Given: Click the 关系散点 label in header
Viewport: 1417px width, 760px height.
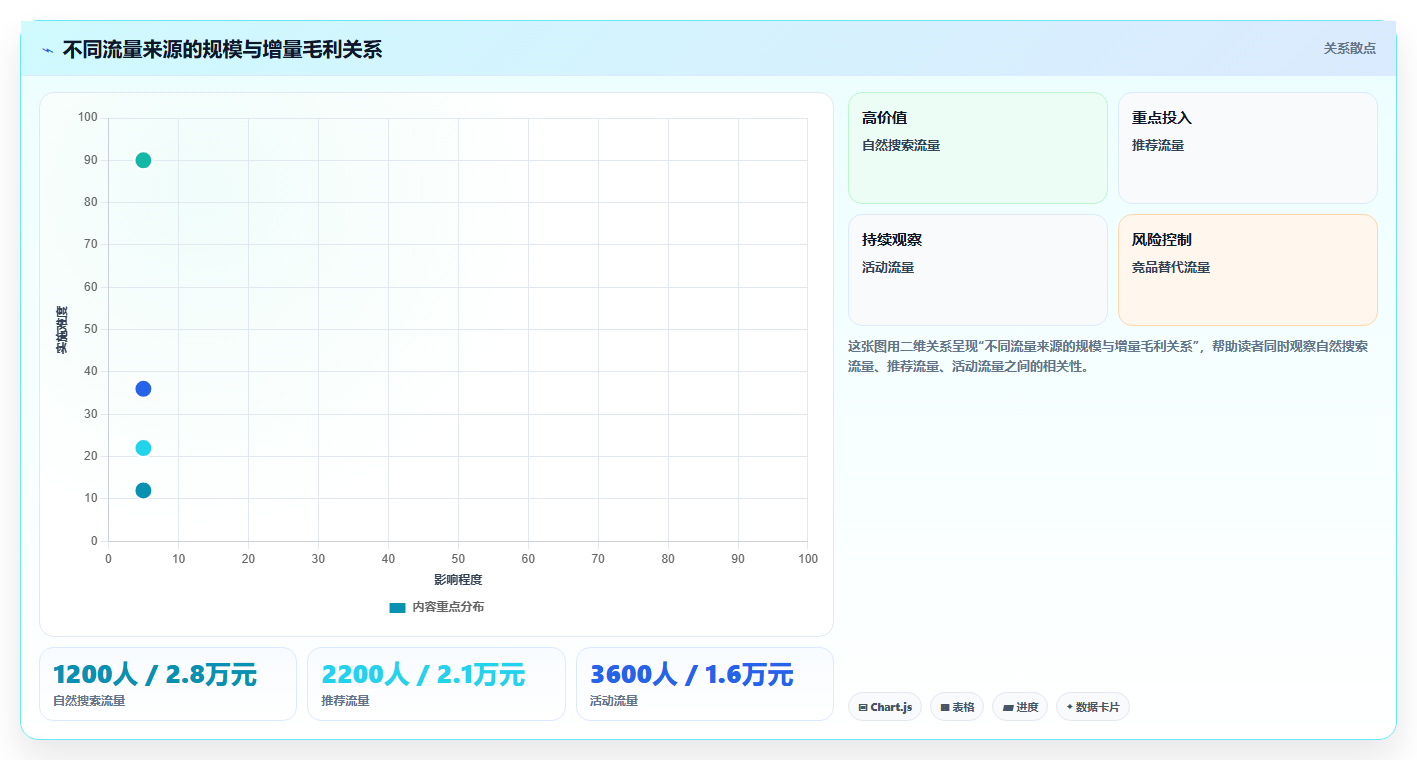Looking at the screenshot, I should click(1350, 48).
